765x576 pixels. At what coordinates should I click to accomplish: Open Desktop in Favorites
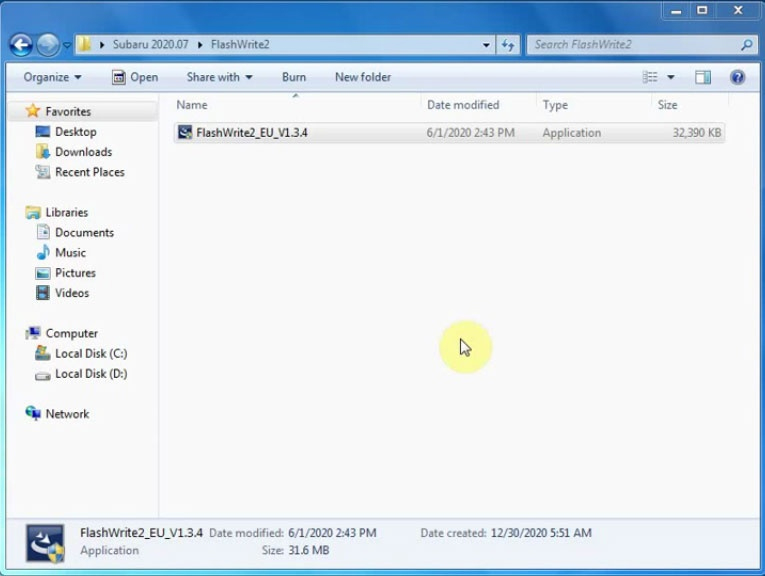(76, 132)
